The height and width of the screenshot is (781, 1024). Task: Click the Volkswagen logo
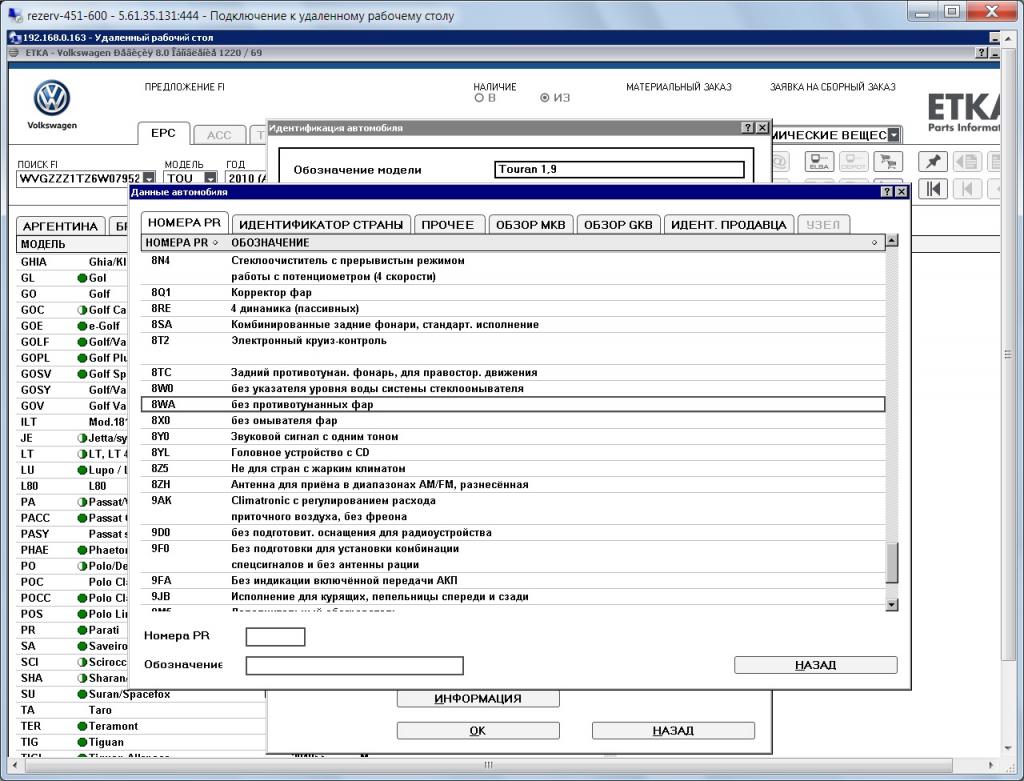[x=52, y=99]
